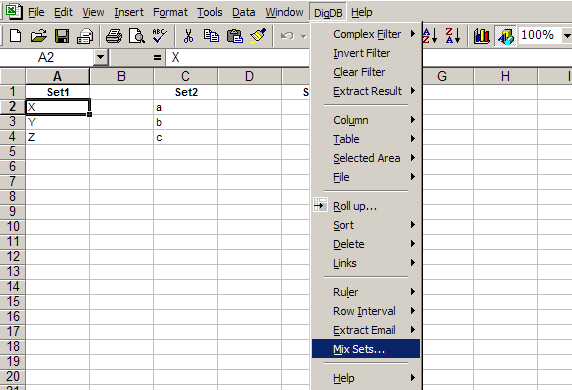572x390 pixels.
Task: Open the Chart Wizard icon
Action: 482,36
